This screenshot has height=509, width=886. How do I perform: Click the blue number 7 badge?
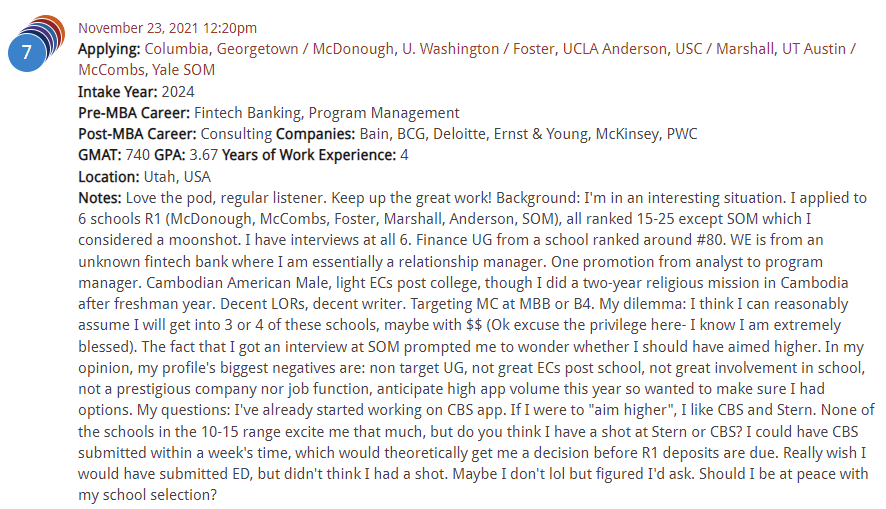(x=27, y=53)
